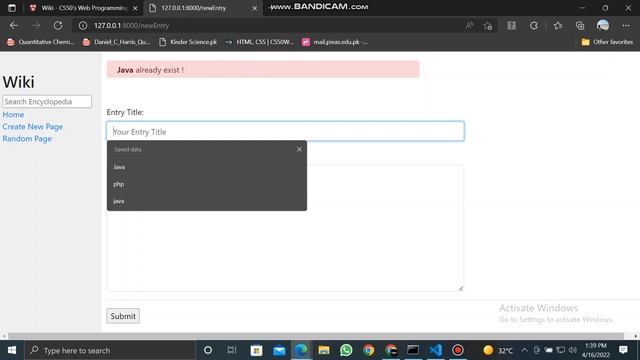
Task: Open site information icon in address bar
Action: 83,25
